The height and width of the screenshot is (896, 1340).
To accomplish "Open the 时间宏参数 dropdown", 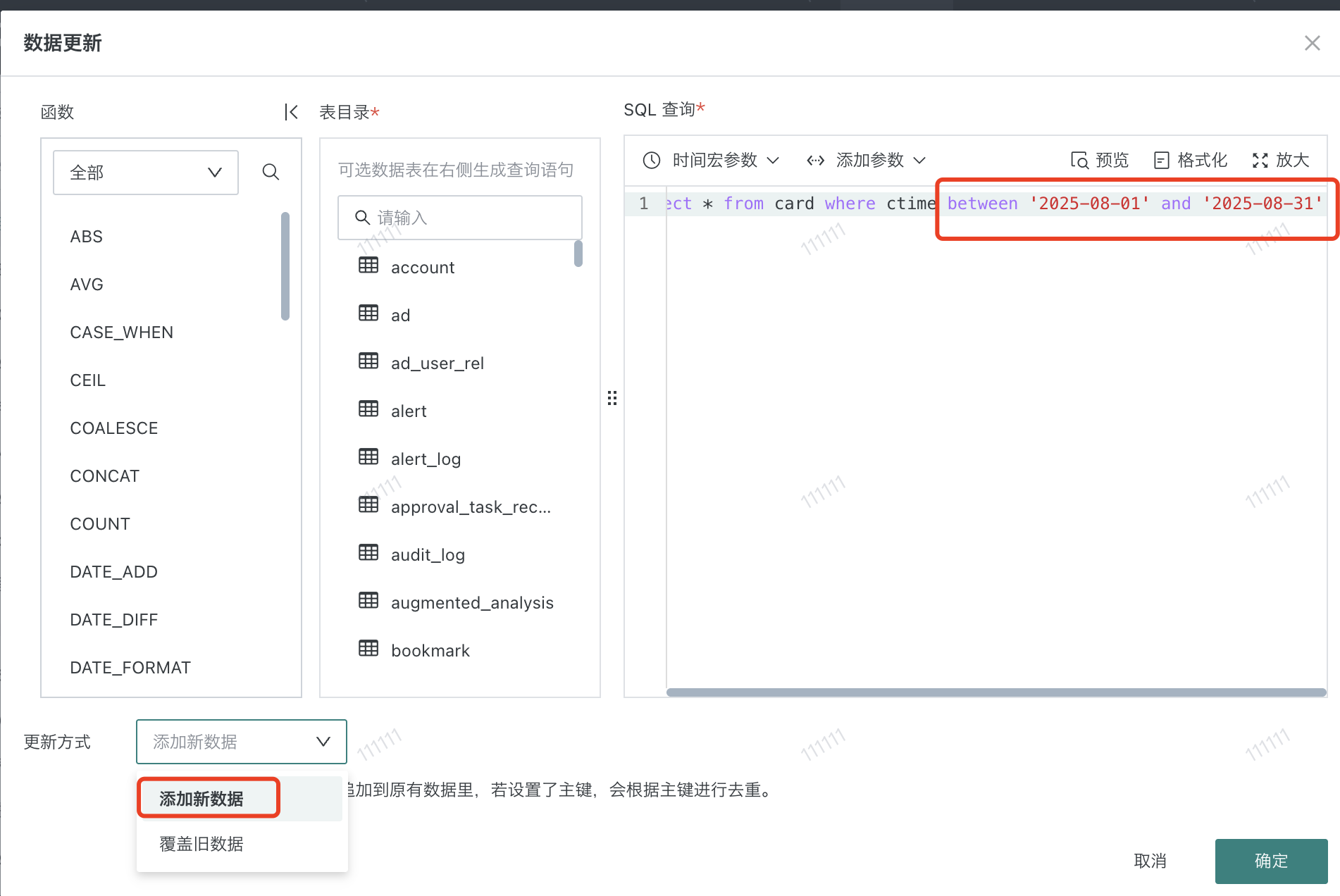I will [726, 161].
